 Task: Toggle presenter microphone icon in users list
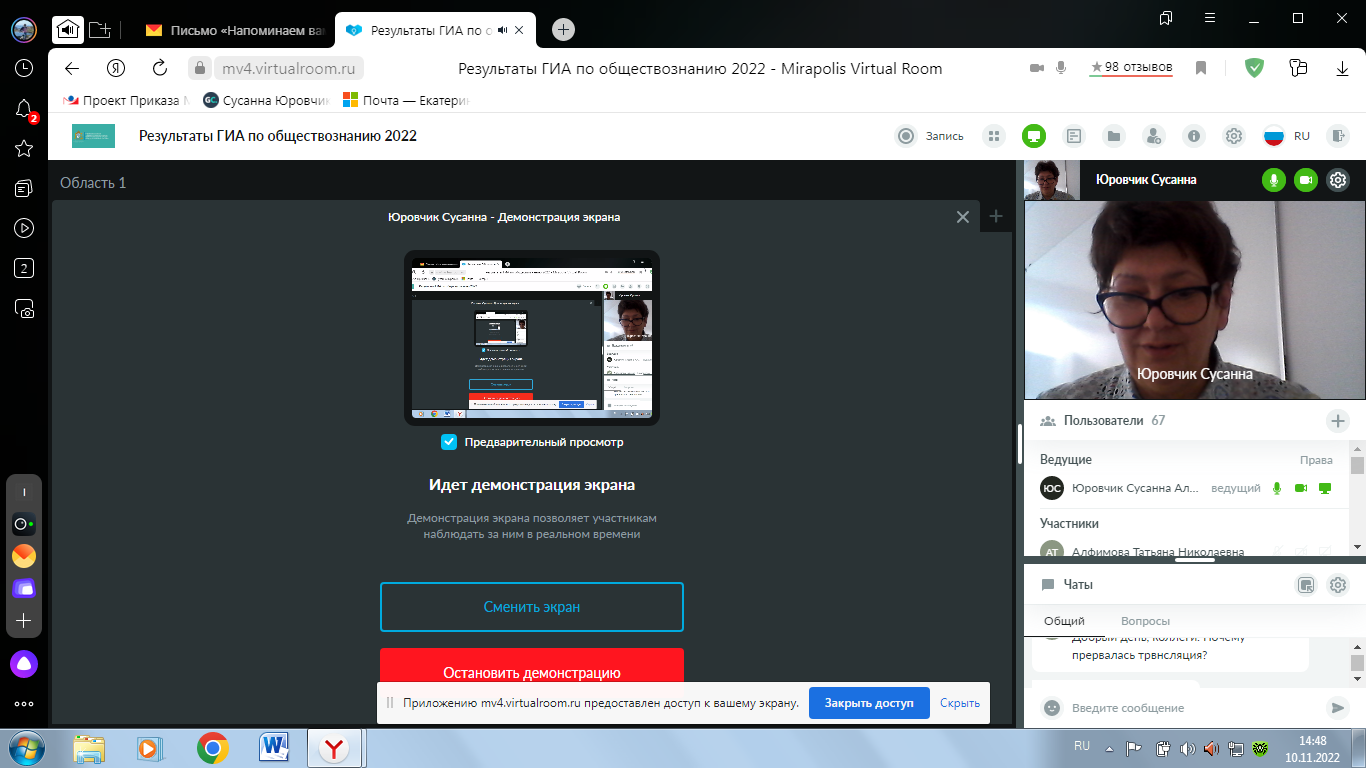pyautogui.click(x=1276, y=488)
